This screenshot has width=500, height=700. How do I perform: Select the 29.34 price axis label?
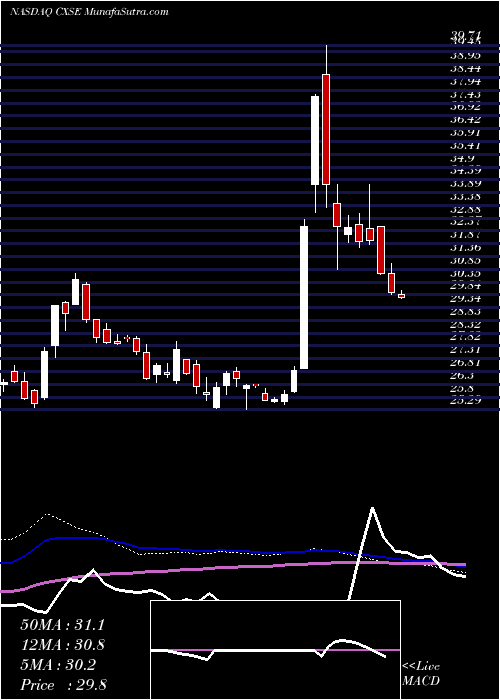466,299
